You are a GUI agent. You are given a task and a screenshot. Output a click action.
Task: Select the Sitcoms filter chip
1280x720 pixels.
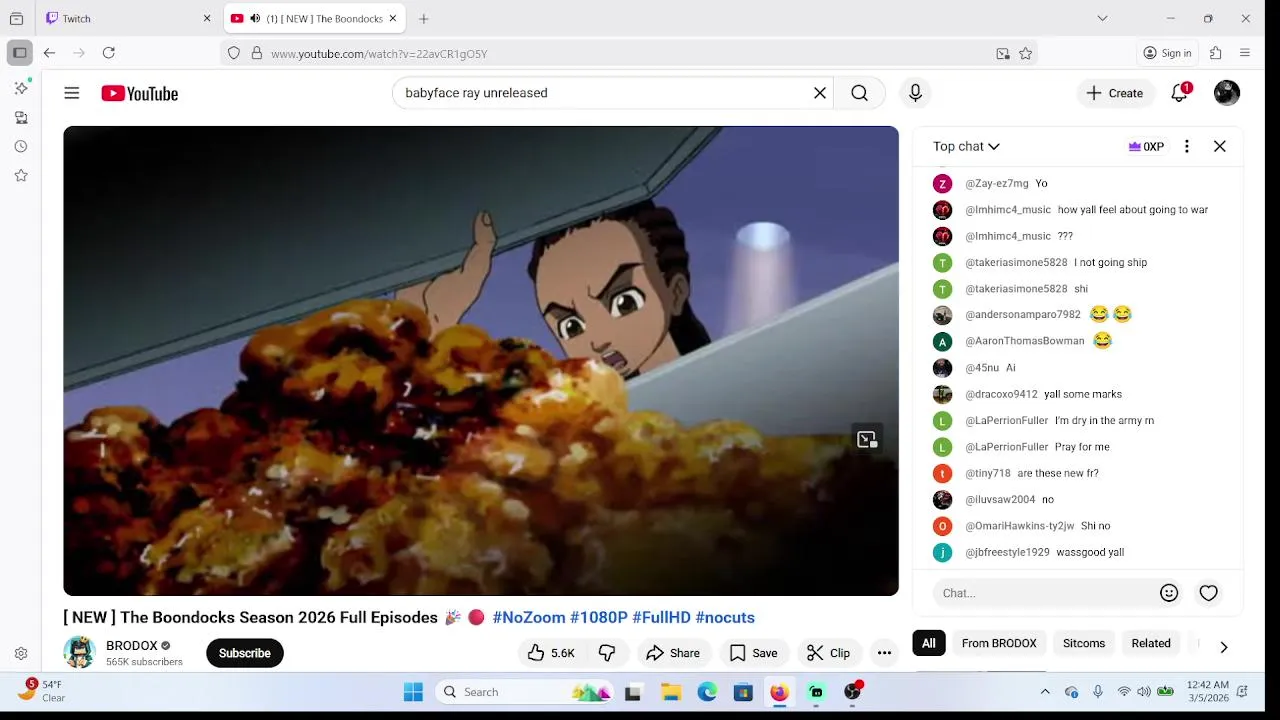click(x=1084, y=643)
